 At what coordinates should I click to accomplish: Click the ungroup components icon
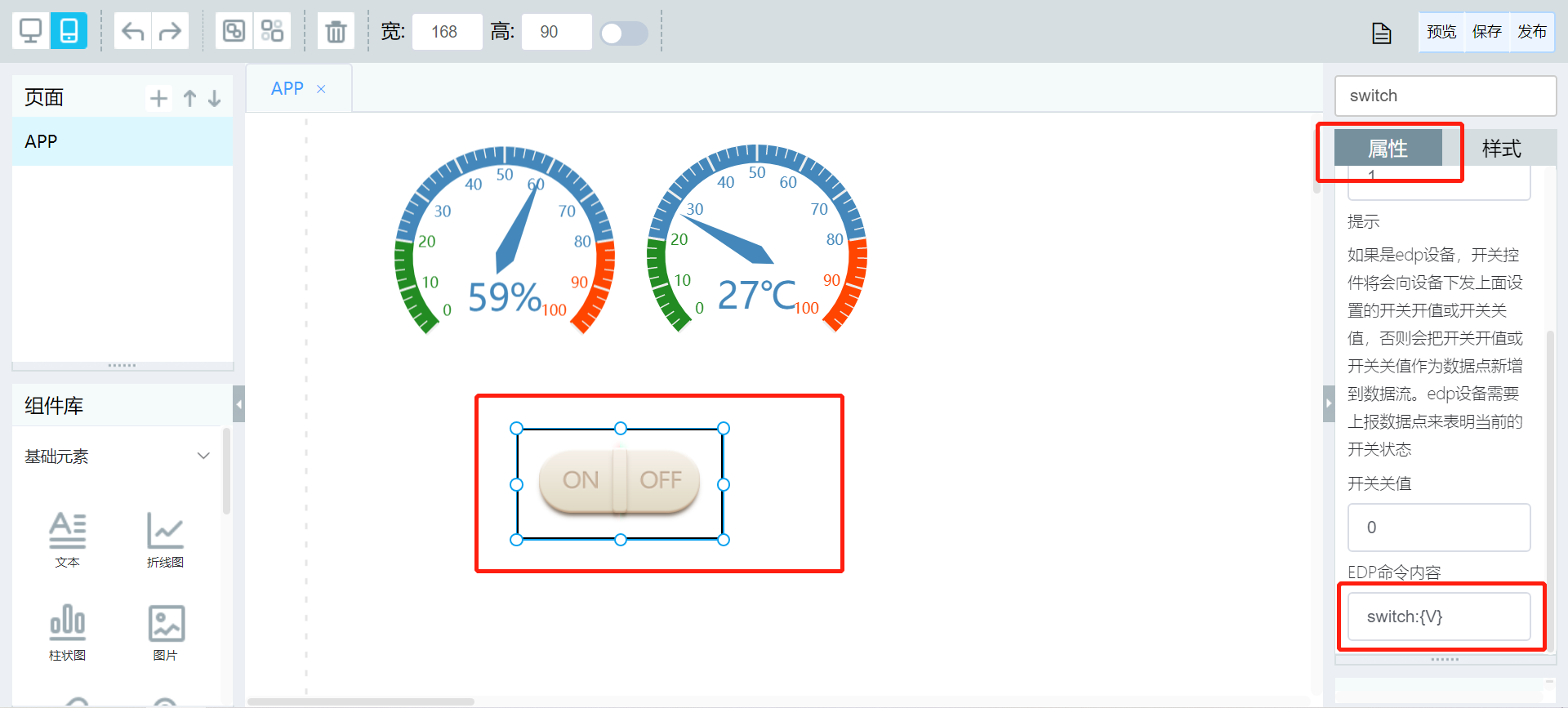tap(272, 32)
